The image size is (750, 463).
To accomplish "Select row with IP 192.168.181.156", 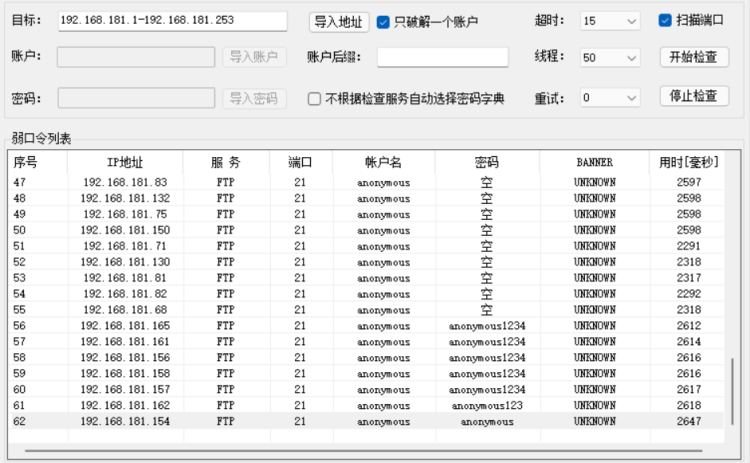I will (x=366, y=358).
